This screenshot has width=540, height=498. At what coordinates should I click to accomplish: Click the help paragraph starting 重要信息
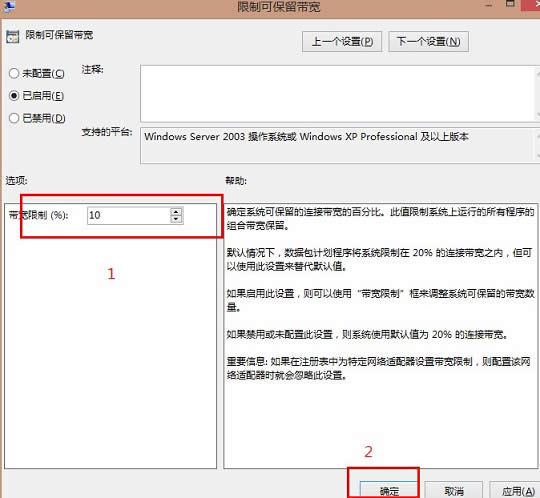(x=378, y=368)
